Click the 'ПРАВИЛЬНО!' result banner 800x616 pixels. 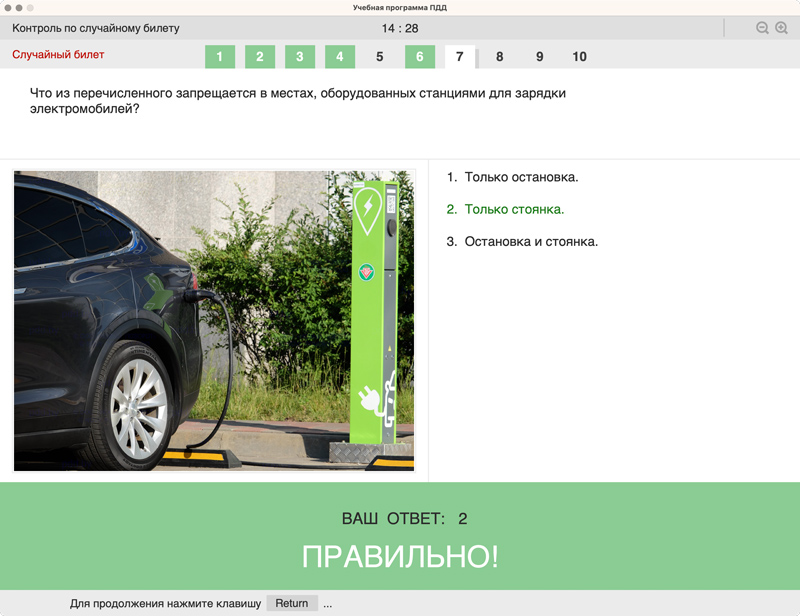400,556
